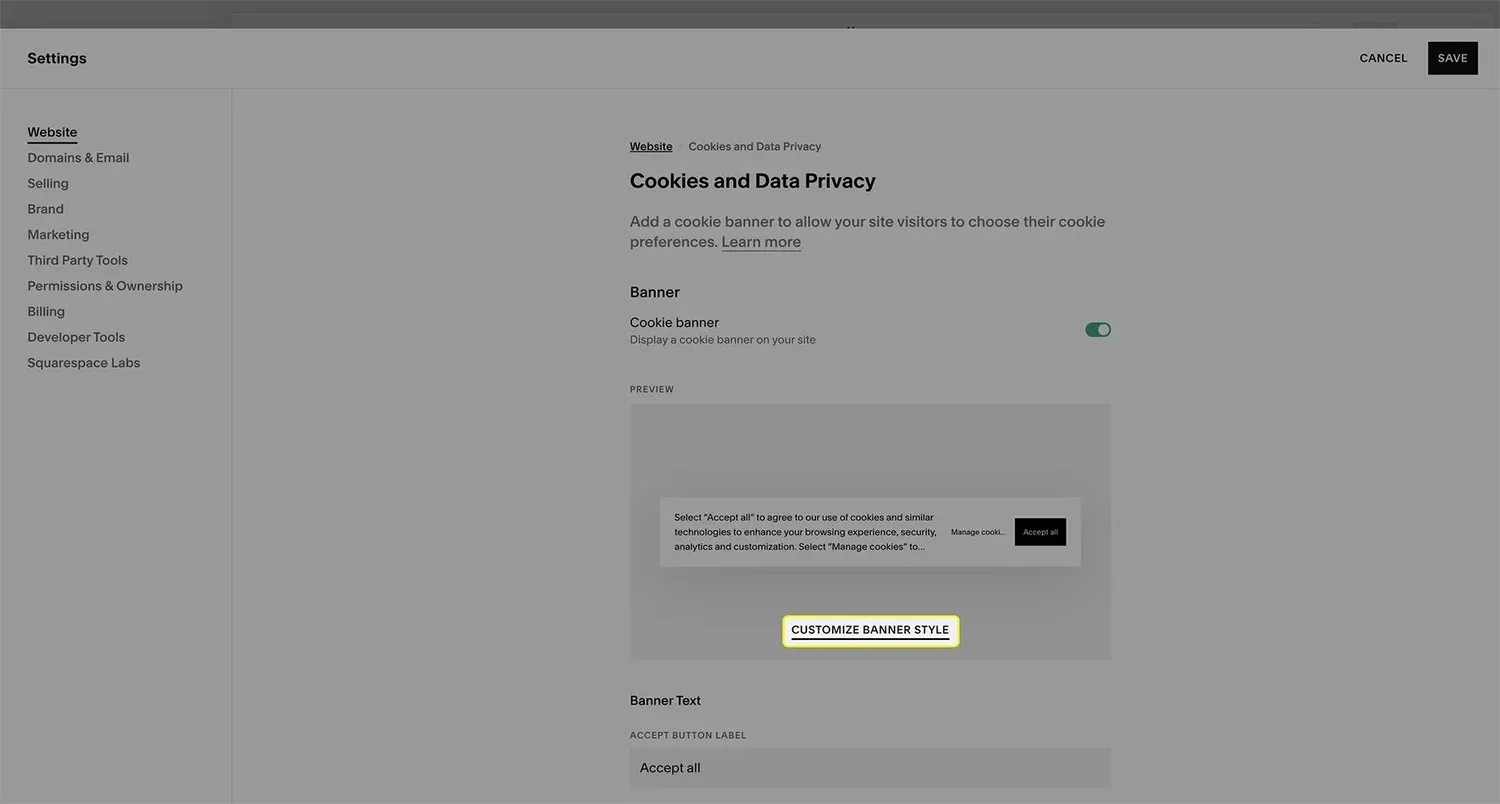Click the Banner Text section heading

(x=665, y=701)
